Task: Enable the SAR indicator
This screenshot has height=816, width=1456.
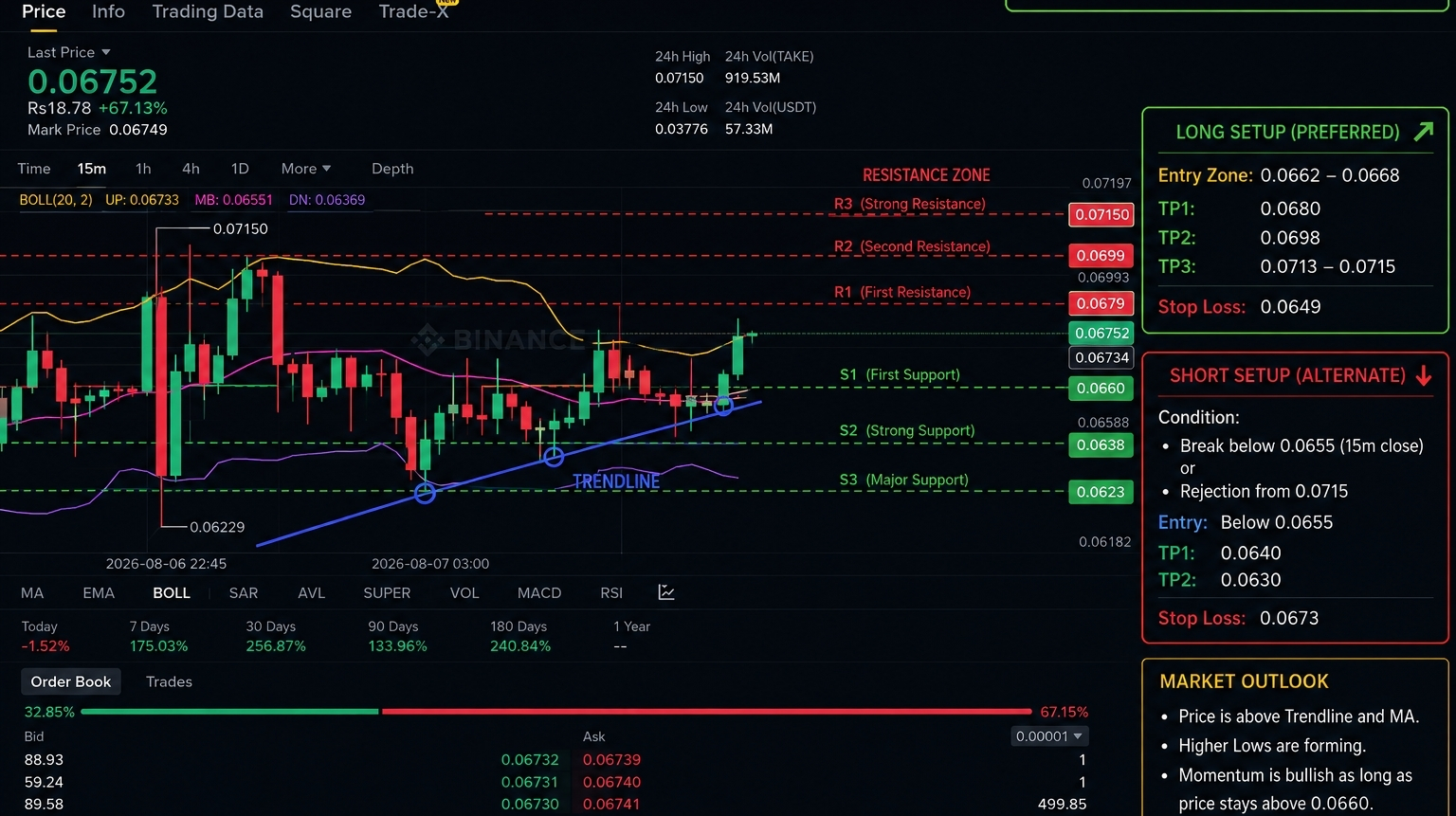Action: pyautogui.click(x=244, y=593)
